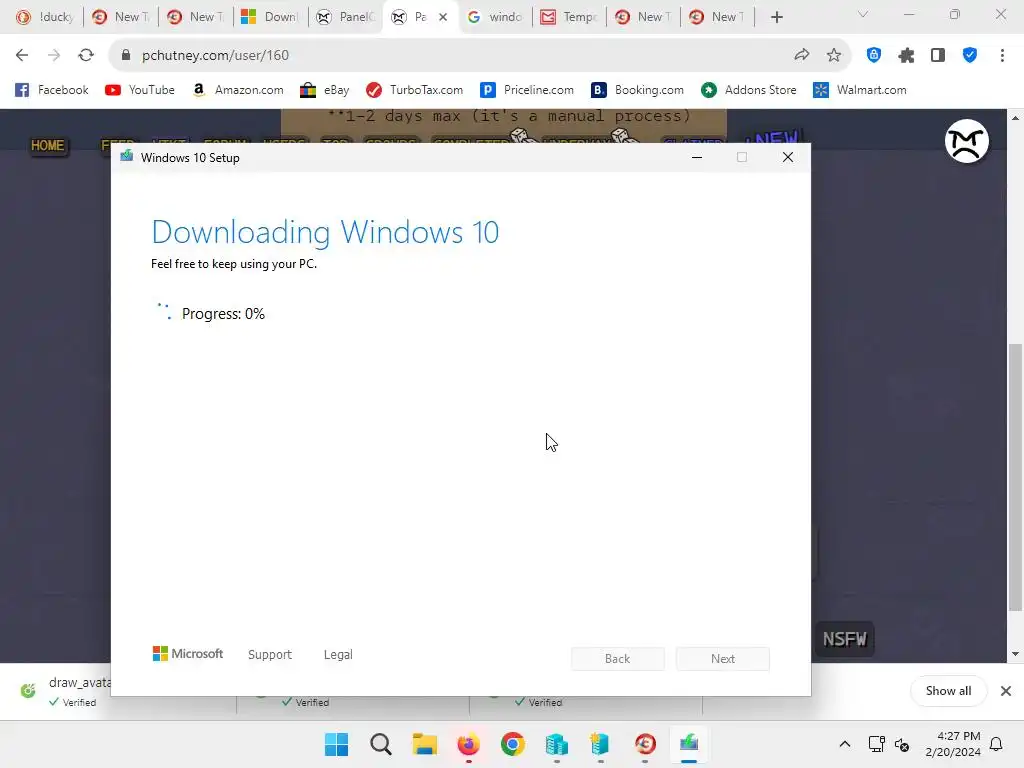Click the share page icon in address bar
The height and width of the screenshot is (768, 1024).
pyautogui.click(x=801, y=56)
